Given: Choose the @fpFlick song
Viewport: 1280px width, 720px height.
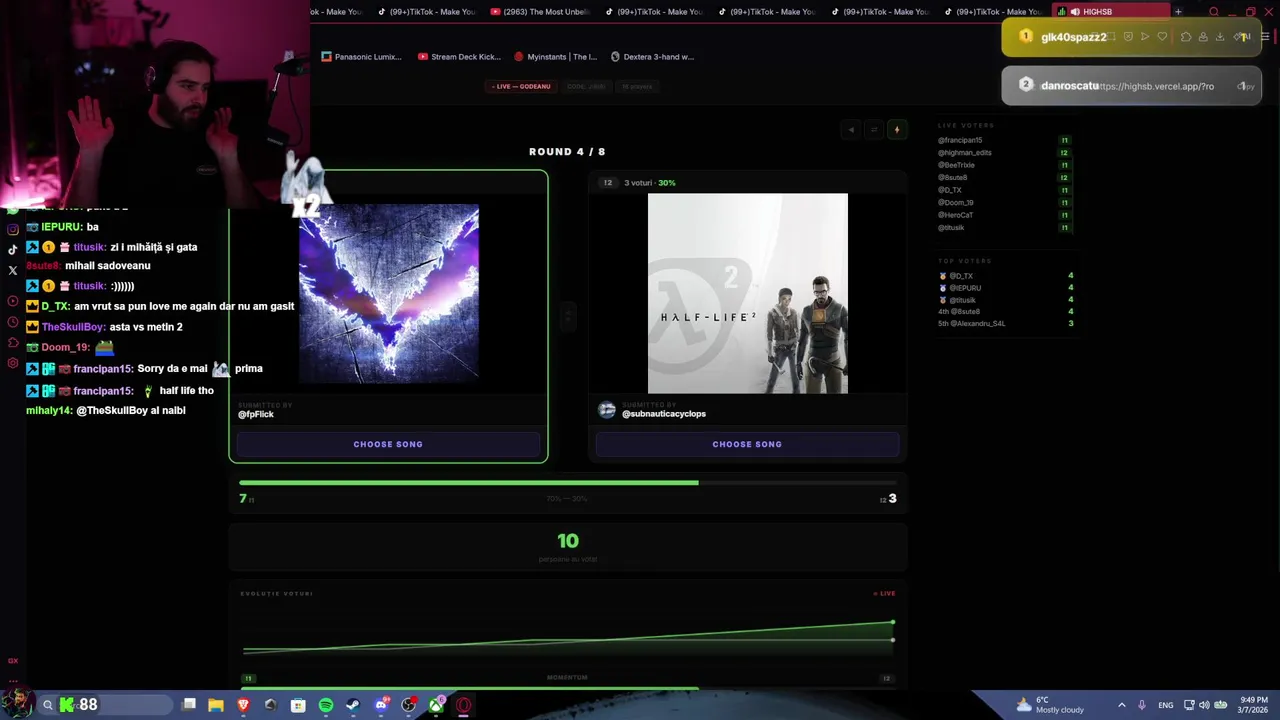Looking at the screenshot, I should tap(388, 444).
